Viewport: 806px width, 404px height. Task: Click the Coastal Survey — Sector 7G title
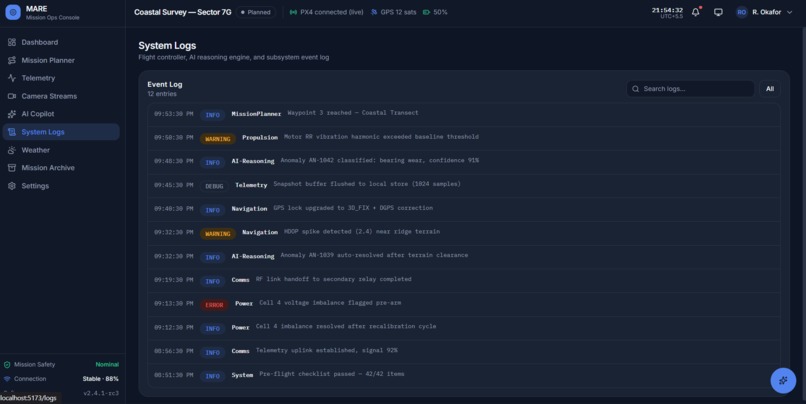(x=182, y=12)
